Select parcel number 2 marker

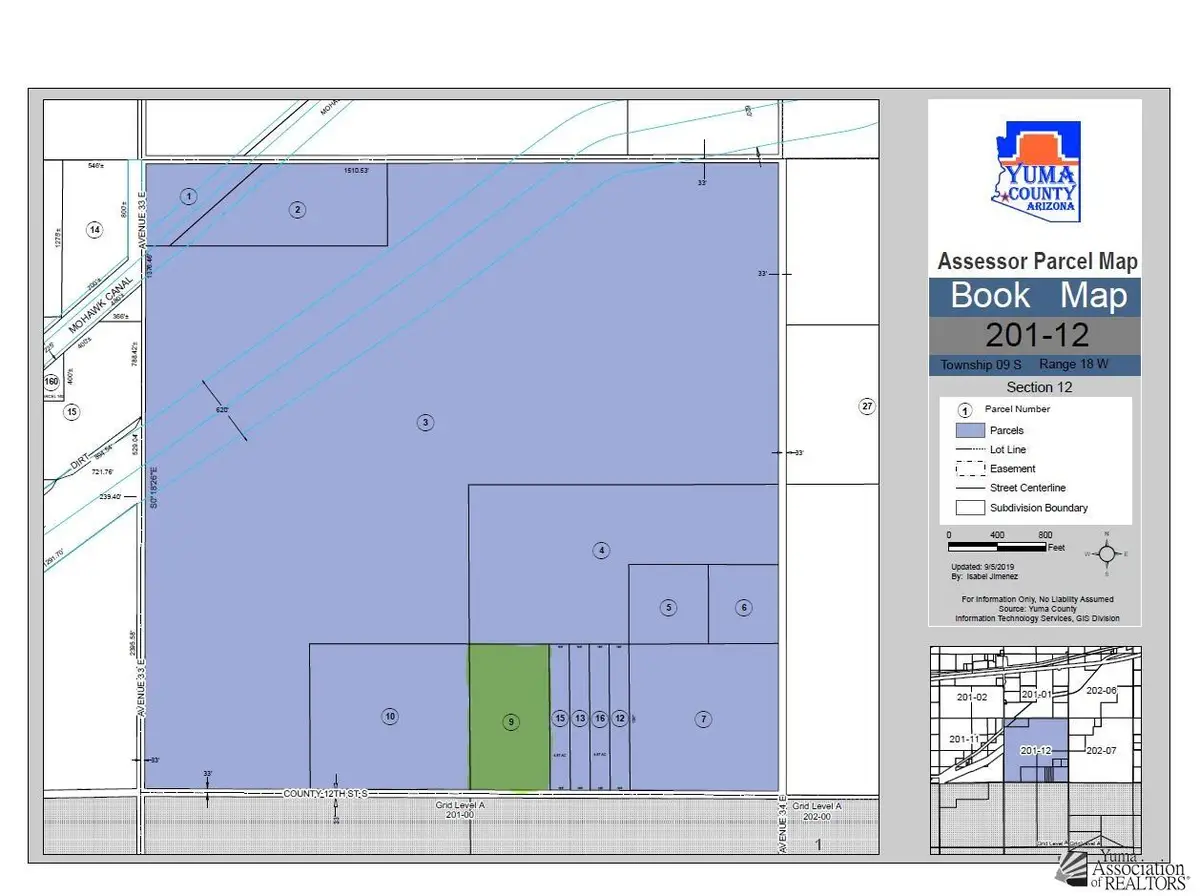click(x=297, y=209)
